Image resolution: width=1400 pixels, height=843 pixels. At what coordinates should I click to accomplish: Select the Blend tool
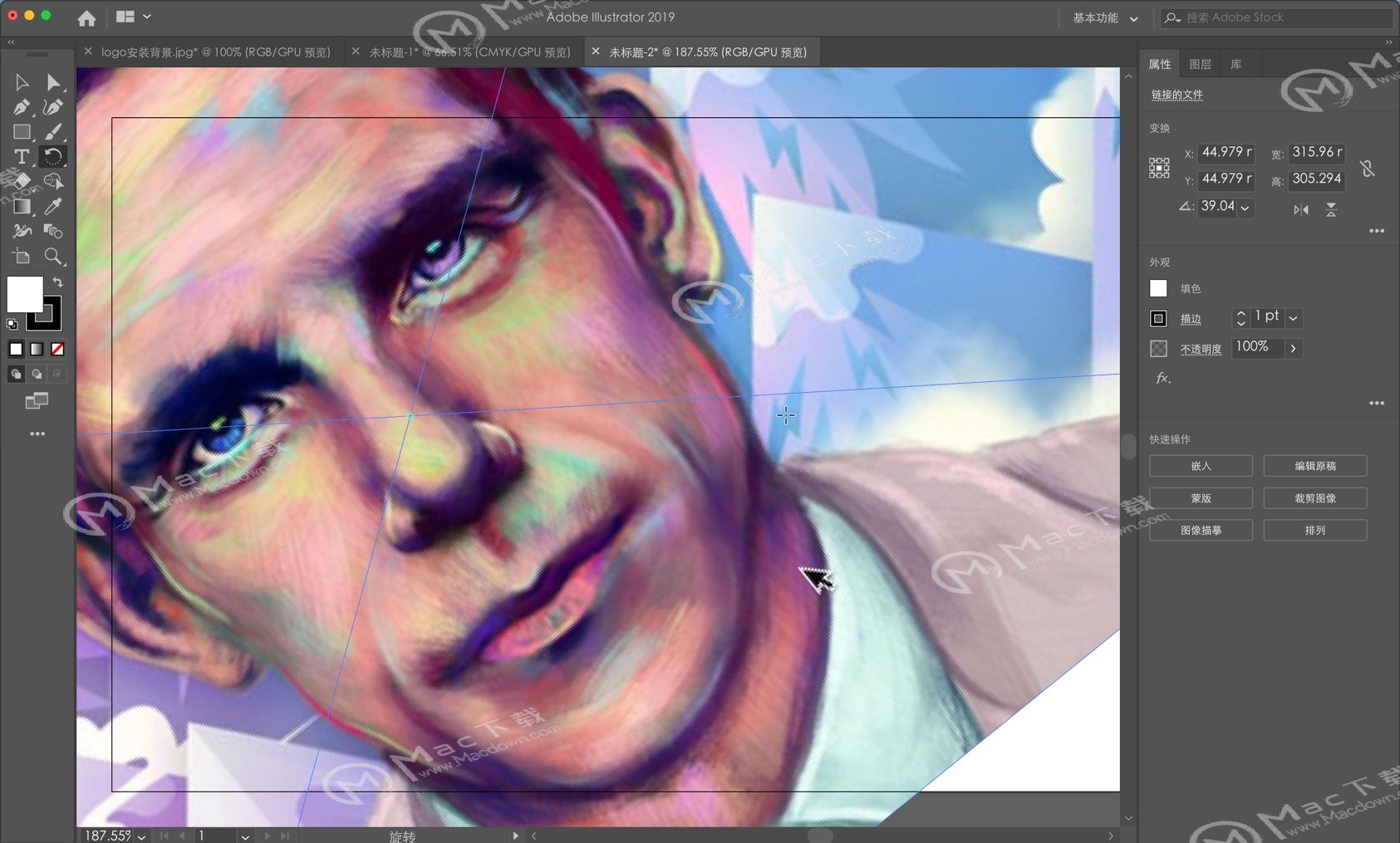[53, 231]
